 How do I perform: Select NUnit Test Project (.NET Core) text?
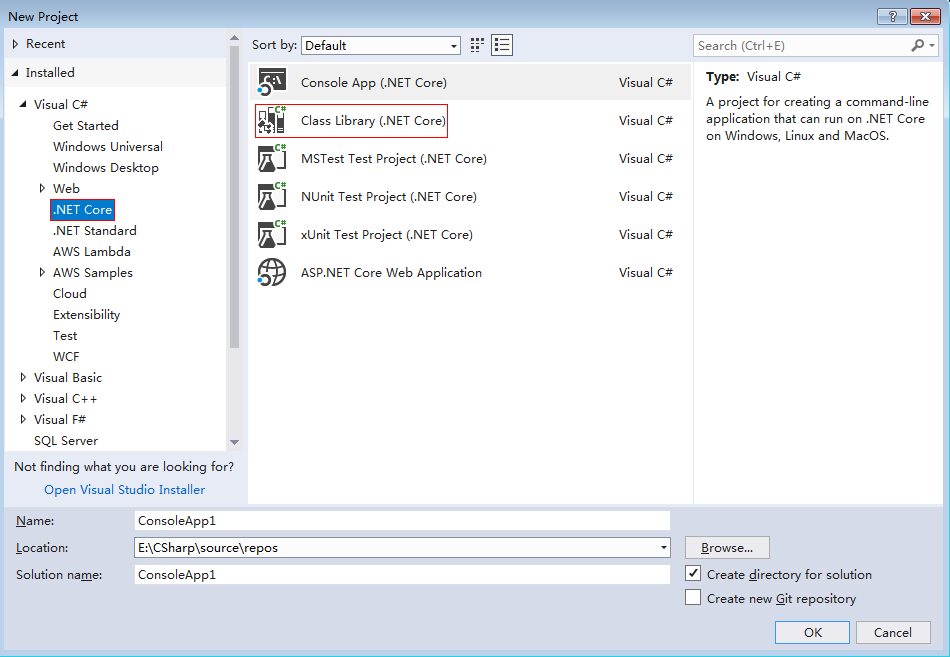click(x=389, y=197)
